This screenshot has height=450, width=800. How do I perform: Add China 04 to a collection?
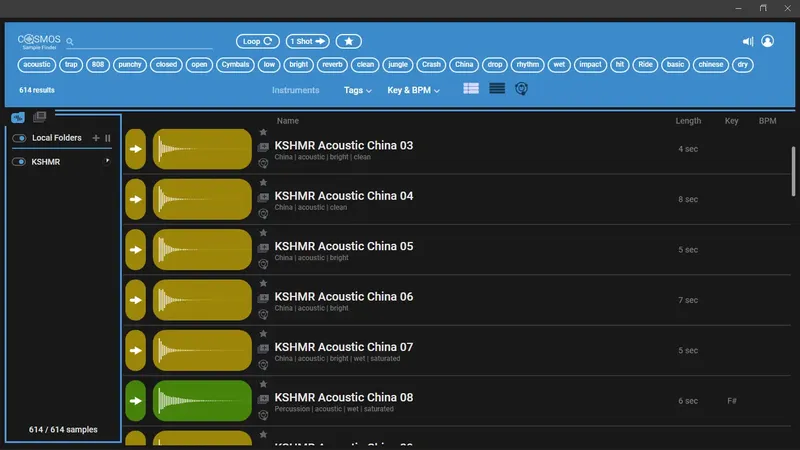263,197
